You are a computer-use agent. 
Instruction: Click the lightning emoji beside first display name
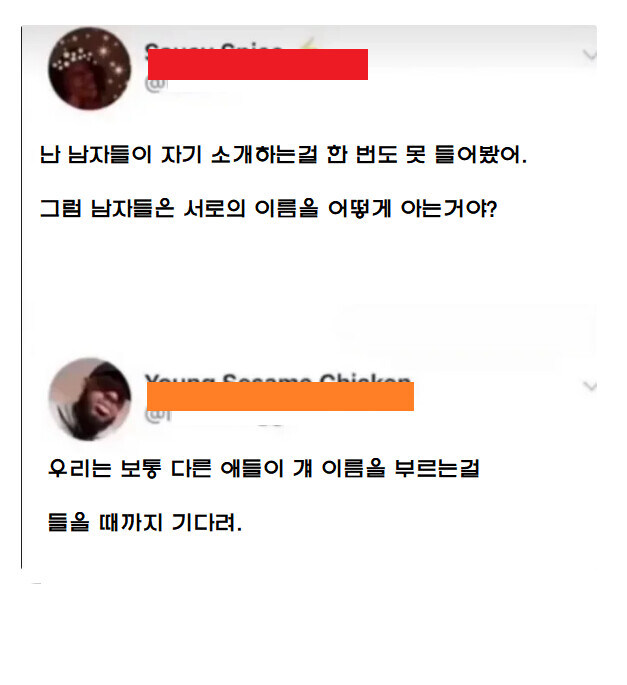[x=307, y=43]
